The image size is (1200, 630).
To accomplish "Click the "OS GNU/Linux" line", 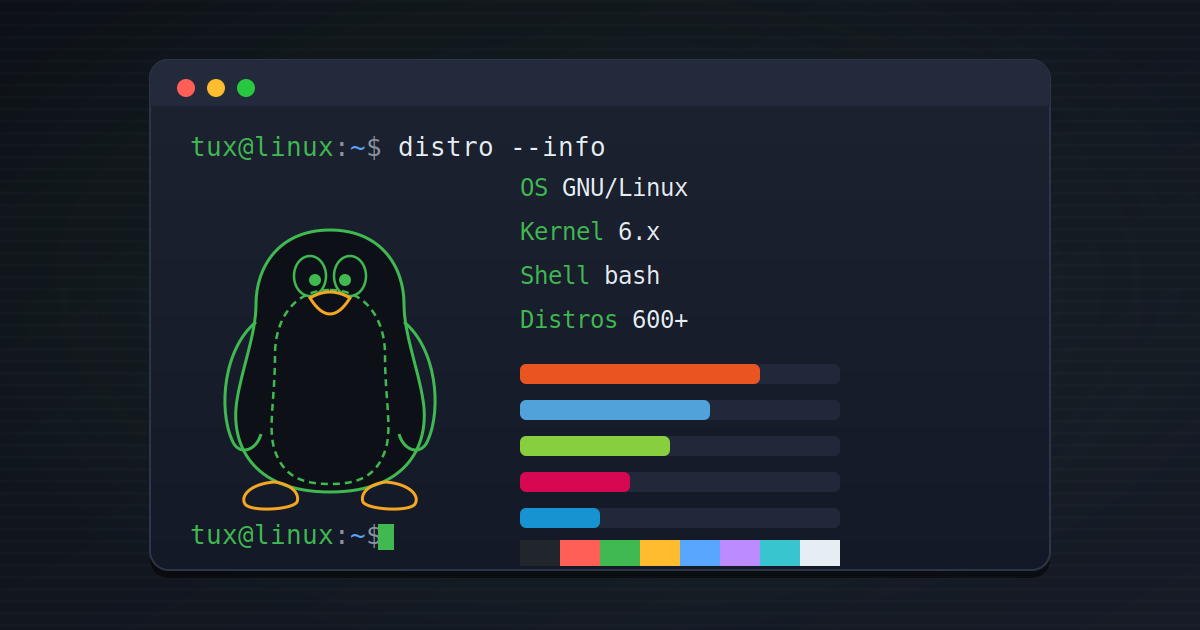I will [604, 188].
